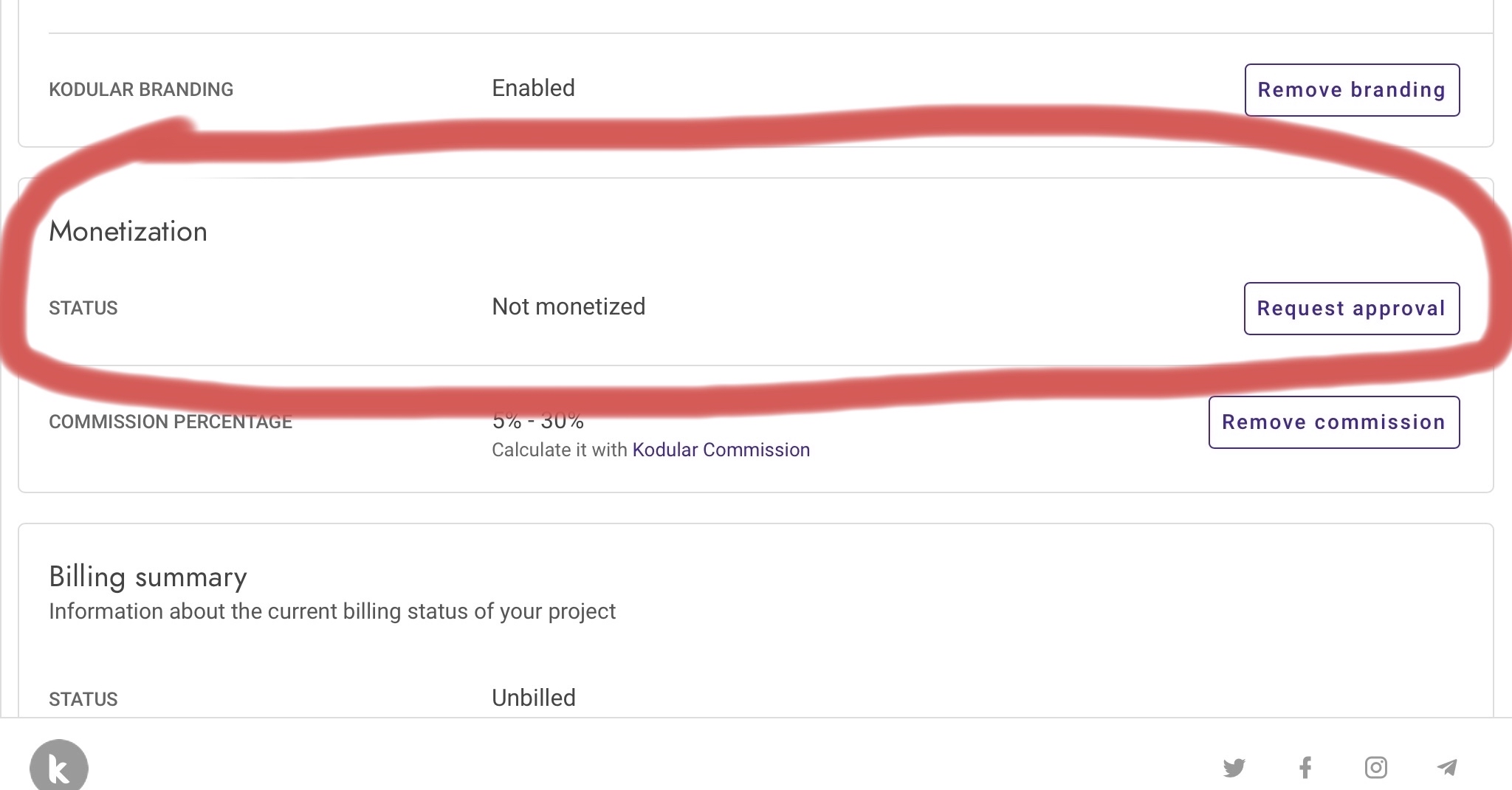
Task: Click the 'Unbilled' billing status value
Action: click(533, 698)
